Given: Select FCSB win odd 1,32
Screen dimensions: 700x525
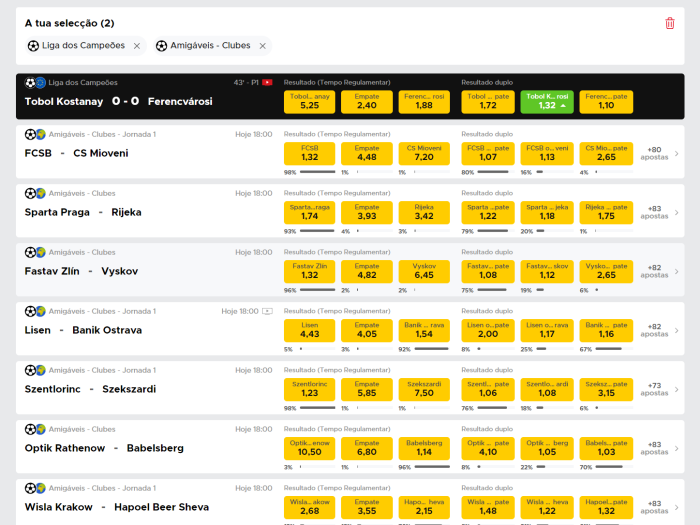Looking at the screenshot, I should [309, 154].
